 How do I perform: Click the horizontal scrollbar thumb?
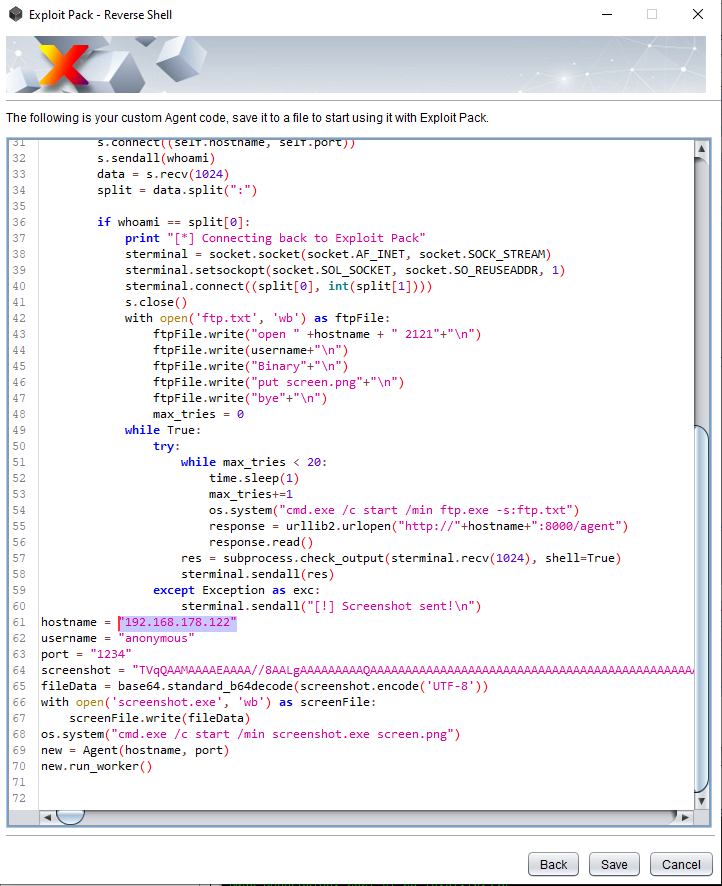[71, 817]
